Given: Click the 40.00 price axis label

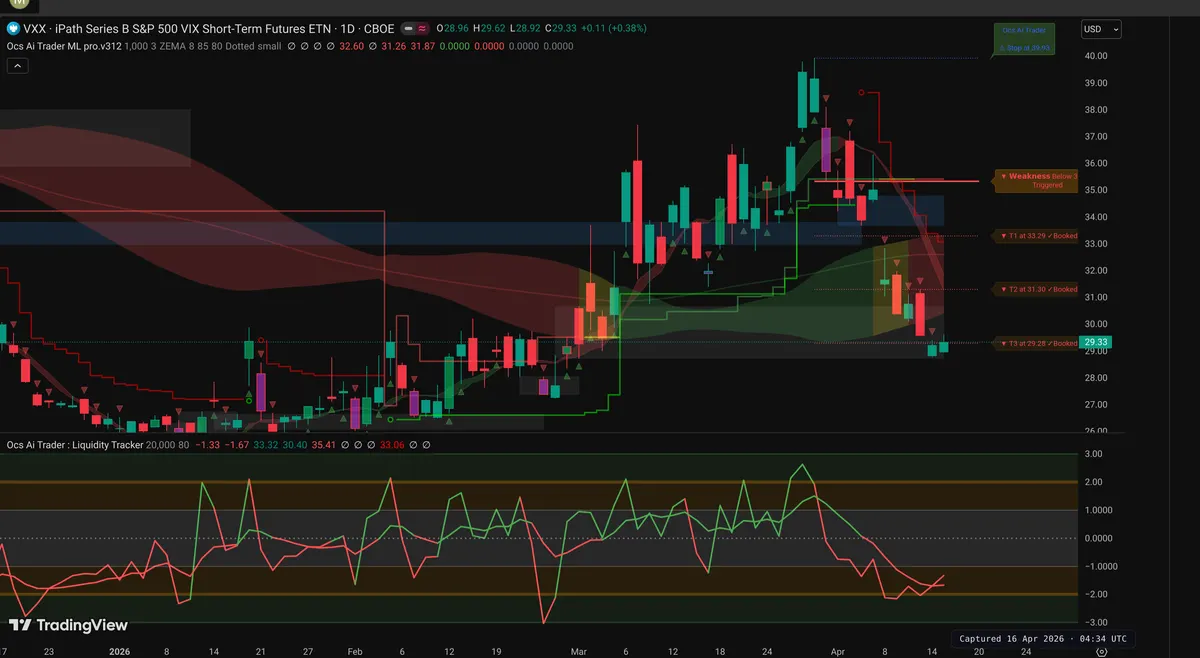Looking at the screenshot, I should 1095,56.
